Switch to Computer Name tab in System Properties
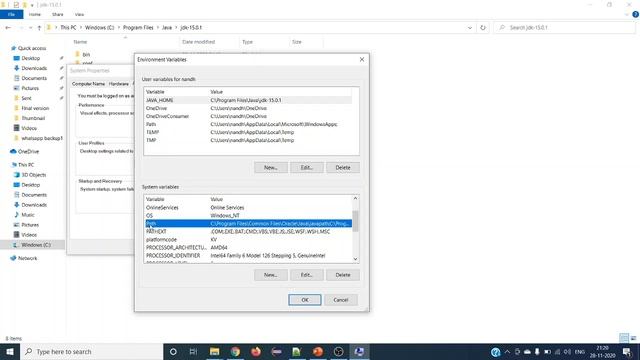This screenshot has width=640, height=360. coord(88,84)
